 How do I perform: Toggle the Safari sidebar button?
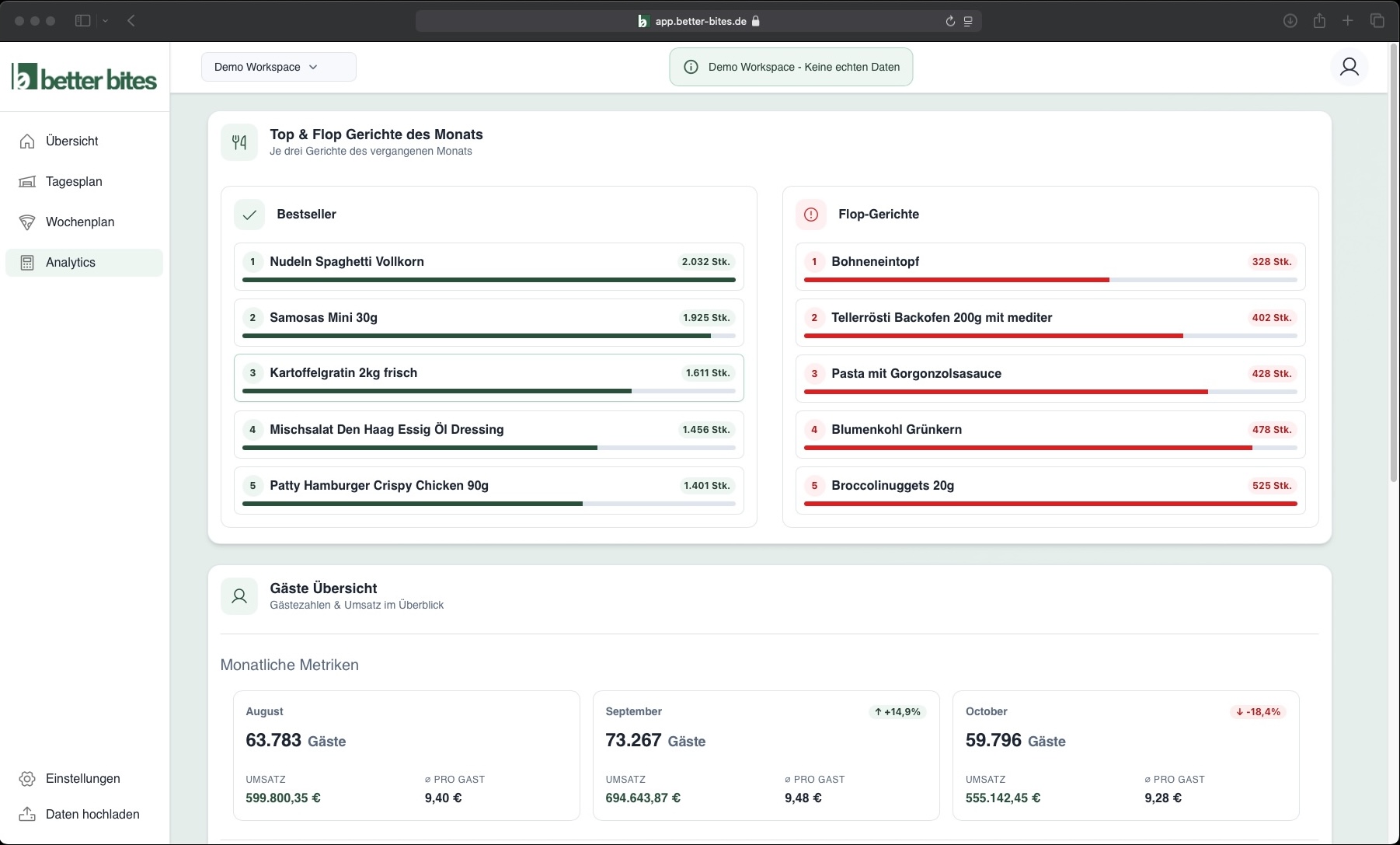click(x=82, y=21)
